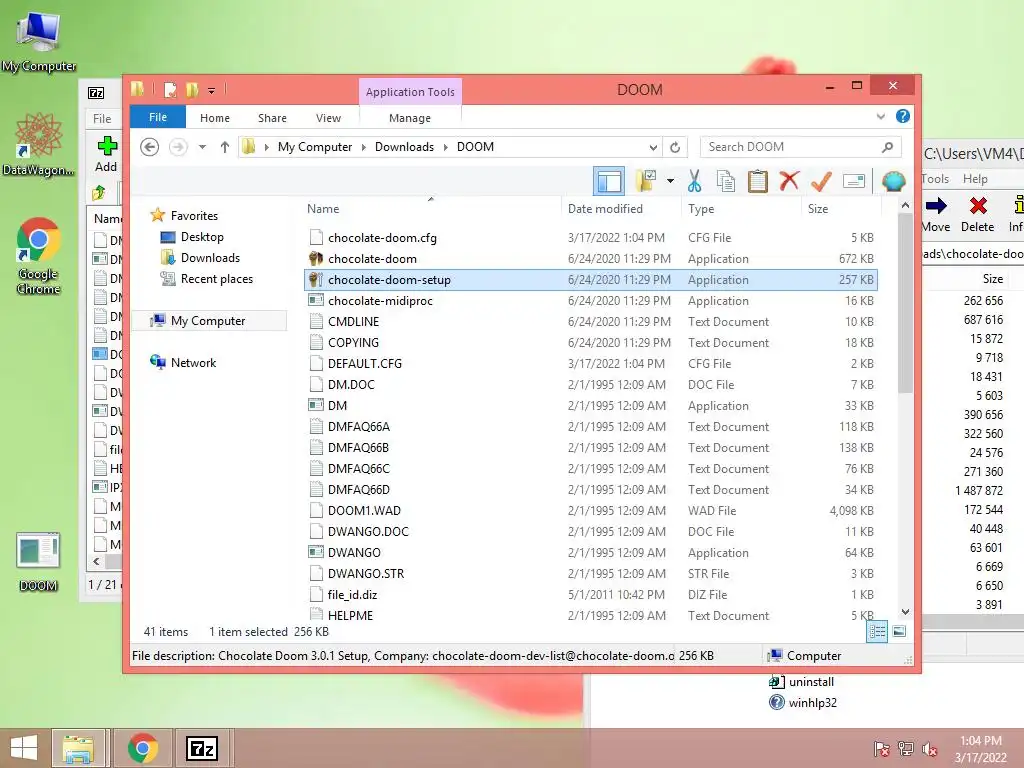Image resolution: width=1024 pixels, height=768 pixels.
Task: Switch to Large icons view button
Action: [899, 631]
